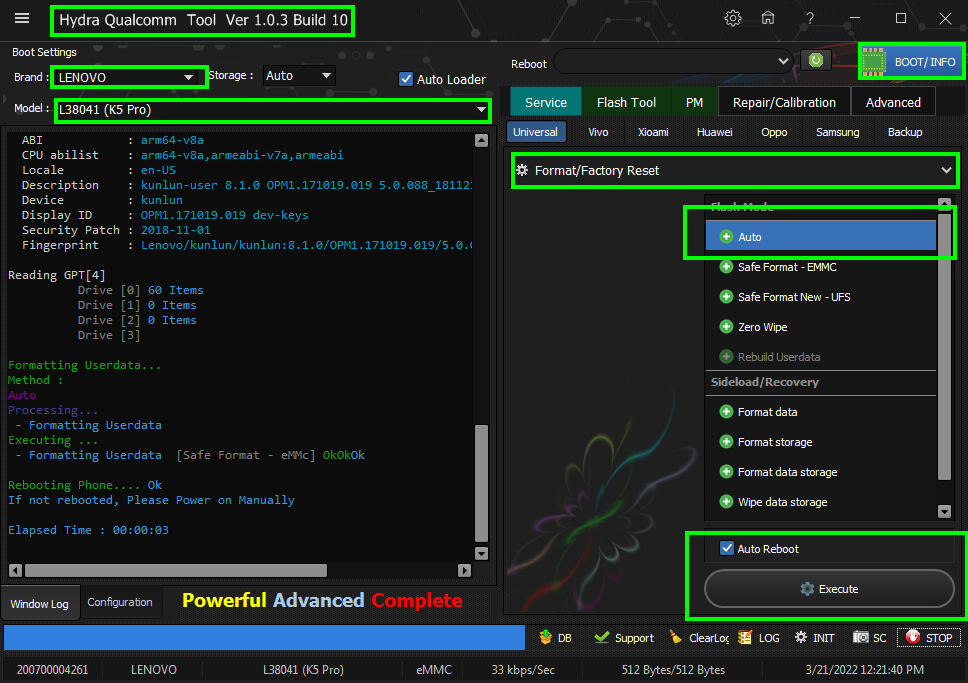This screenshot has width=968, height=683.
Task: Select the Format data option
Action: click(820, 412)
